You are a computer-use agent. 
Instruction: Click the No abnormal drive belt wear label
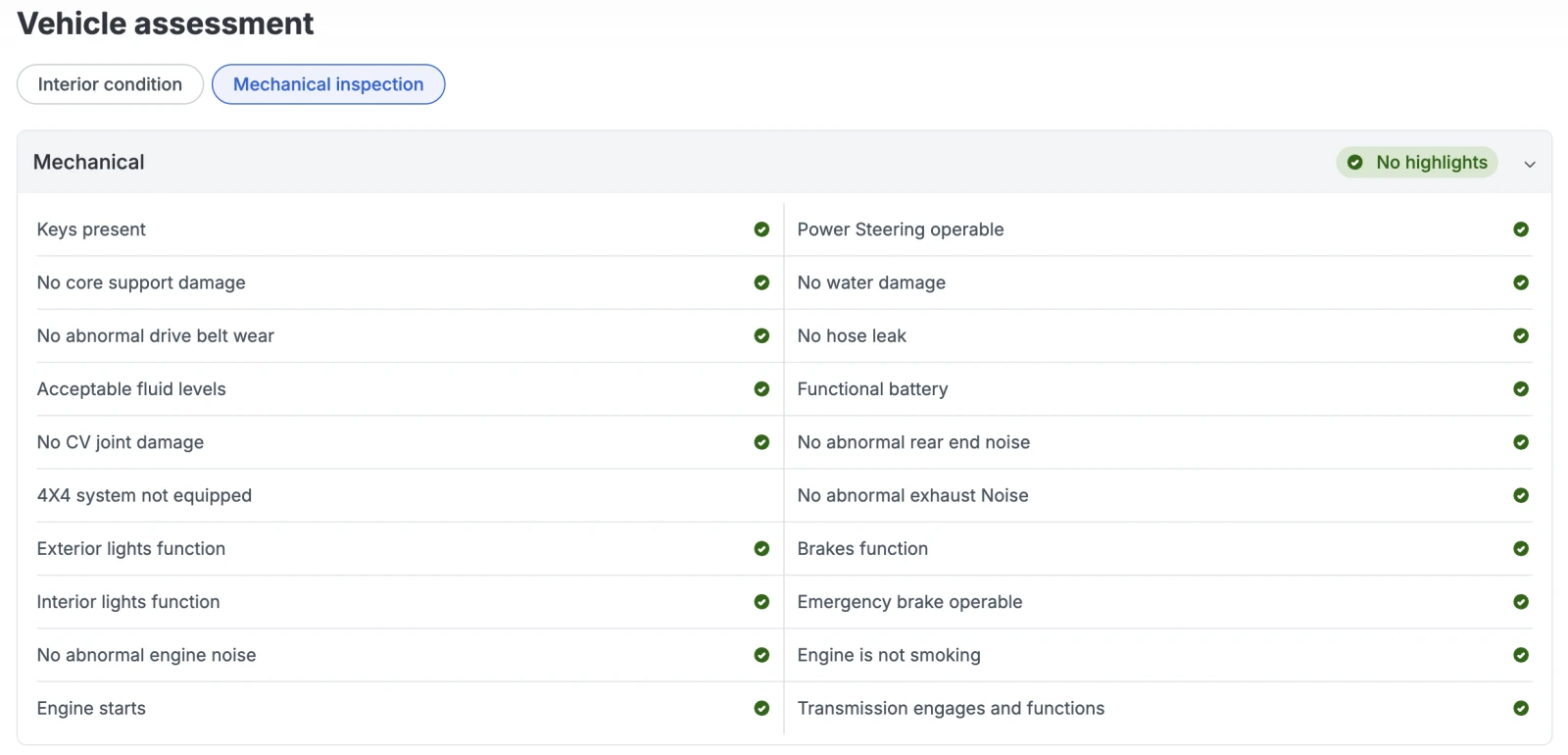pyautogui.click(x=156, y=335)
